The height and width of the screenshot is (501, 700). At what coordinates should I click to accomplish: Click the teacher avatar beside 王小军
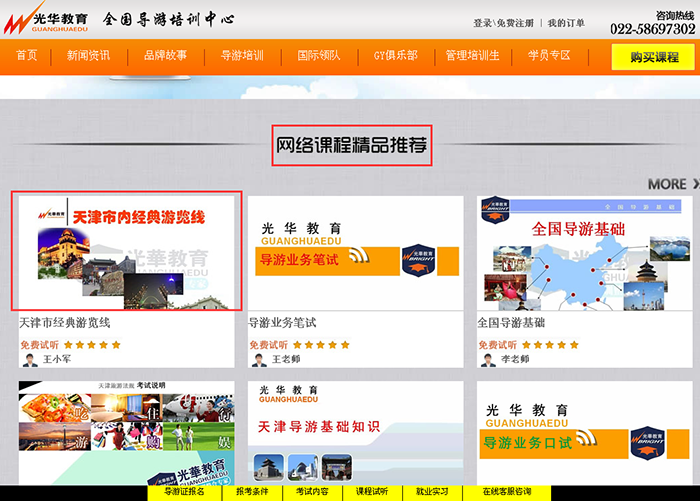point(29,359)
